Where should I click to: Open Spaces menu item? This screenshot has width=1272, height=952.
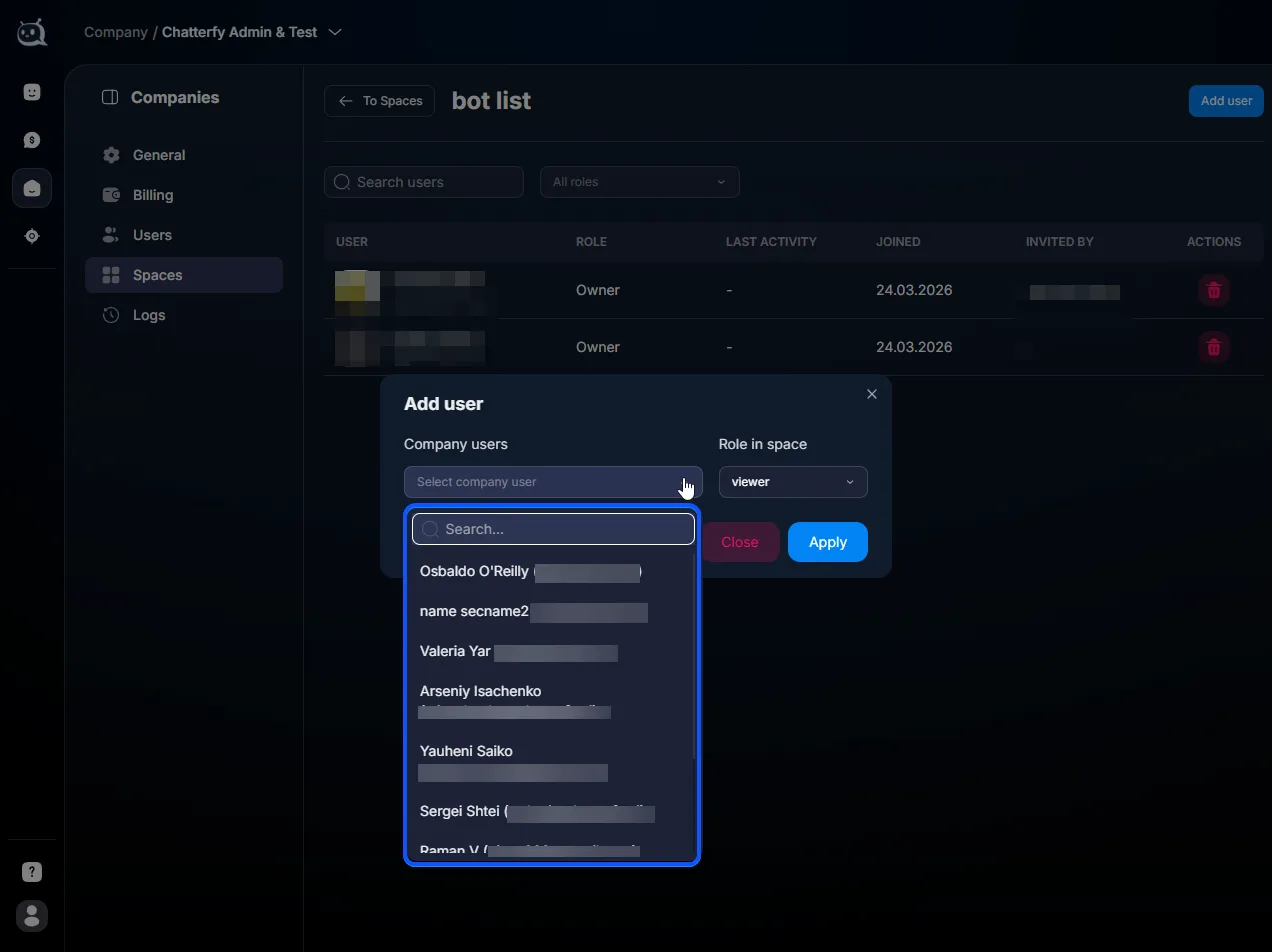tap(184, 275)
